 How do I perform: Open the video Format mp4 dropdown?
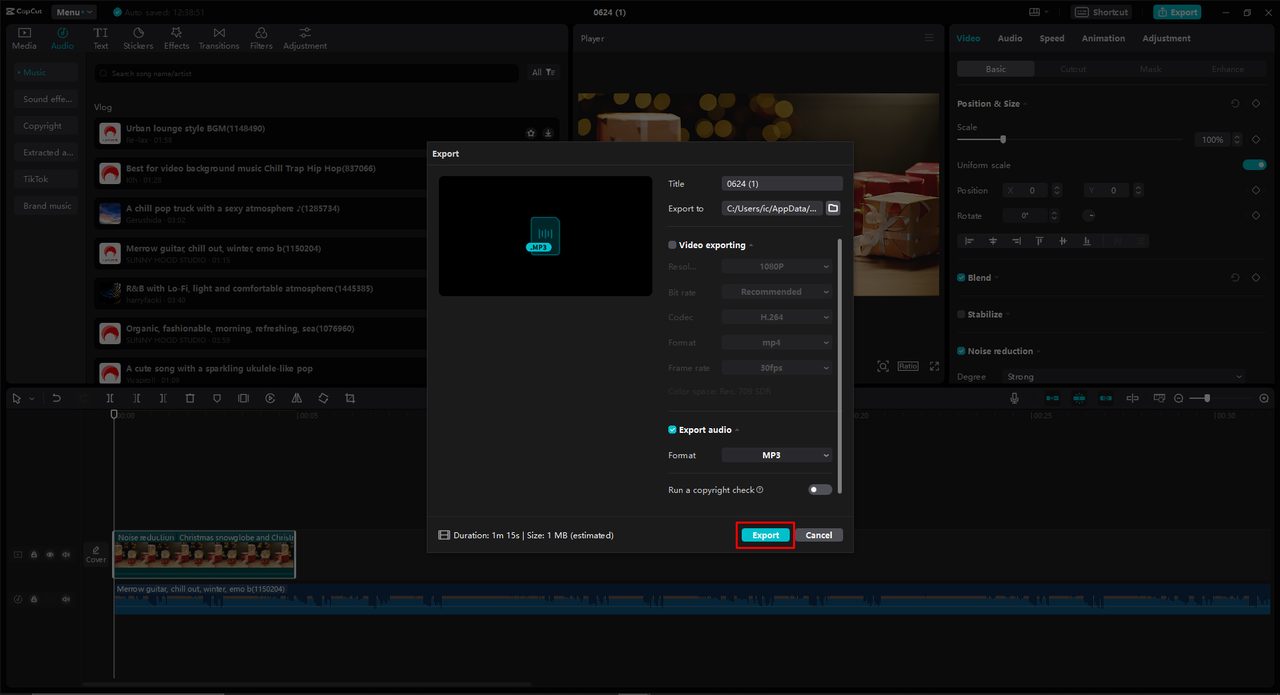click(777, 342)
